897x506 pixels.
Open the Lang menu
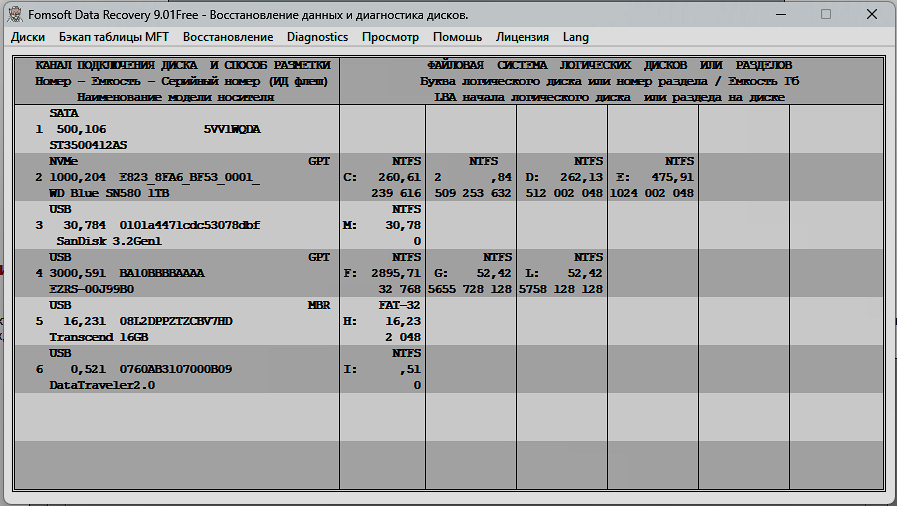[x=576, y=37]
